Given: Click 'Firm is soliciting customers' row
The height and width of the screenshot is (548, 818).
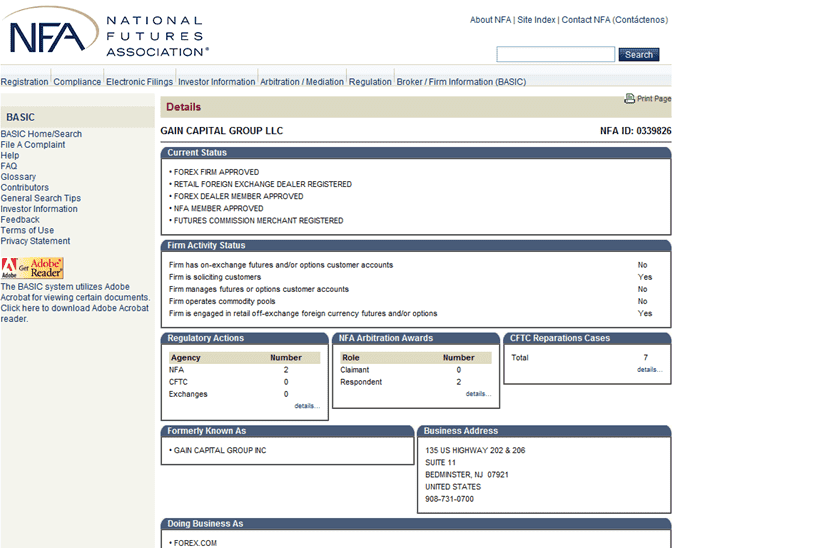Looking at the screenshot, I should pyautogui.click(x=411, y=277).
